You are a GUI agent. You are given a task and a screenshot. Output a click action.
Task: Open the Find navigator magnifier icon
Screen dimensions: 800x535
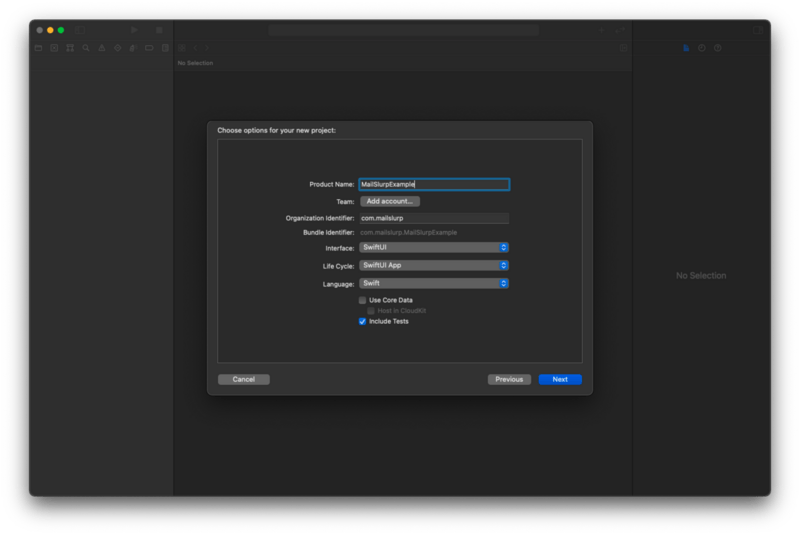(87, 47)
